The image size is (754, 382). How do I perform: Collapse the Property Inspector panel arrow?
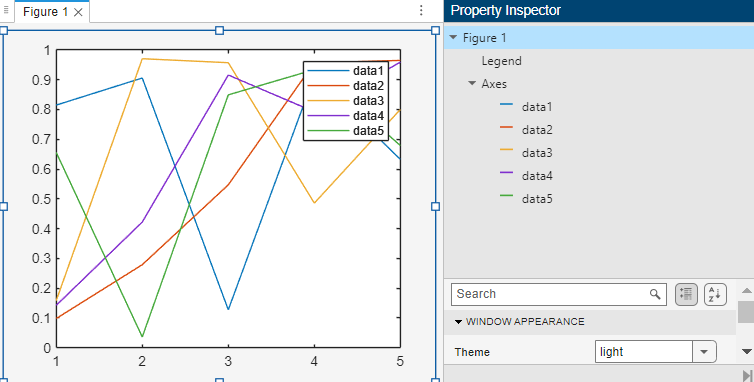pos(748,375)
